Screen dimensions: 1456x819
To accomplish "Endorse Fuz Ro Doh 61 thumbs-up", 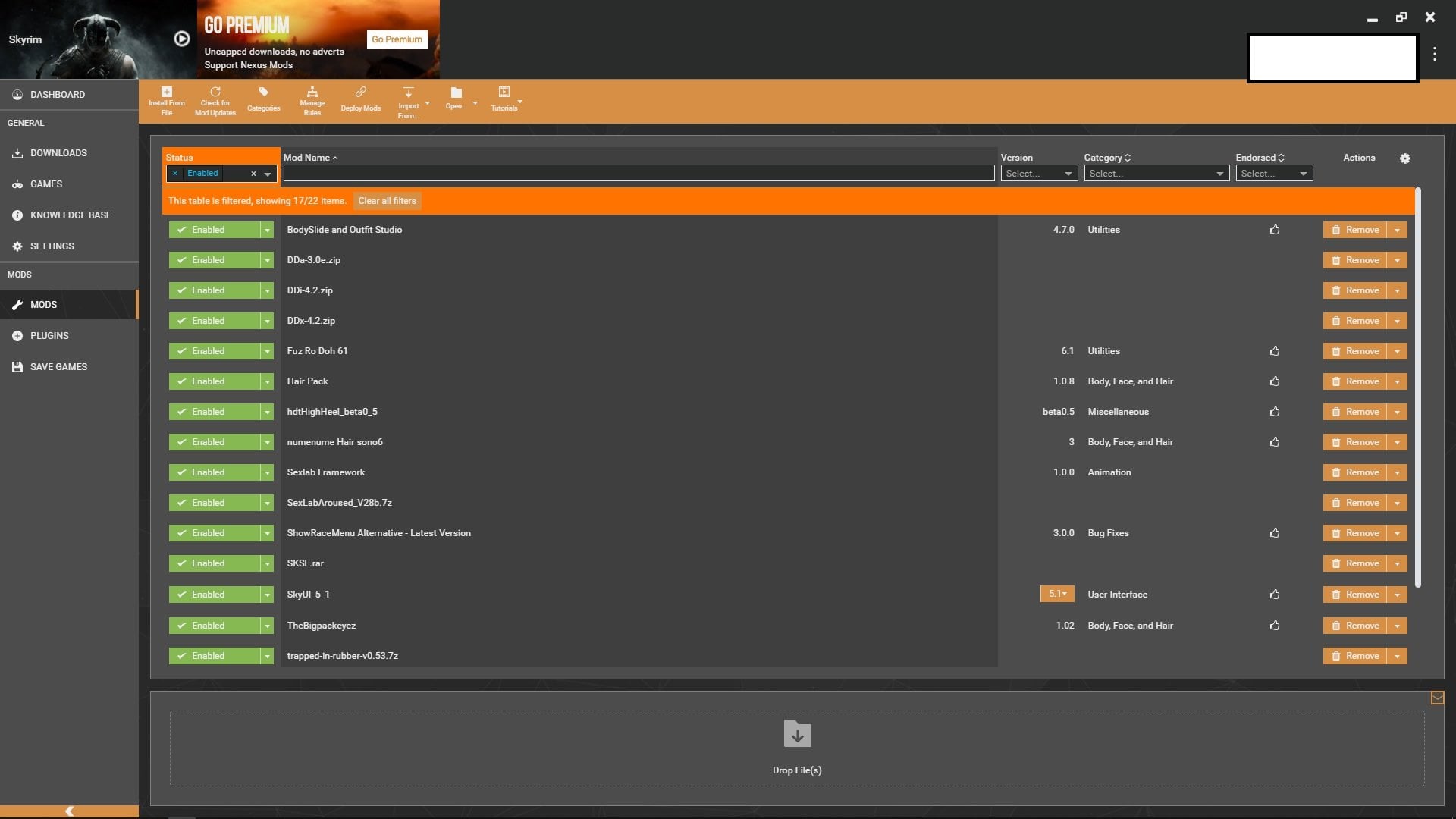I will 1275,351.
